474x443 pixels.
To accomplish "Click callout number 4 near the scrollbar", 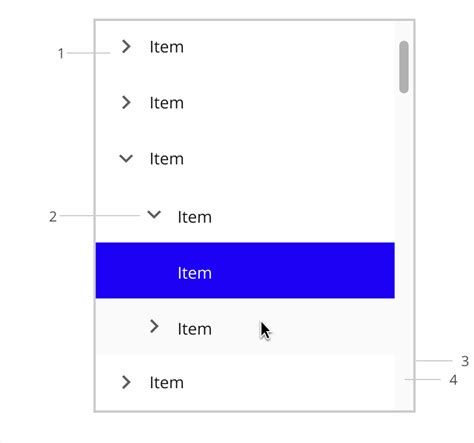I will (453, 380).
